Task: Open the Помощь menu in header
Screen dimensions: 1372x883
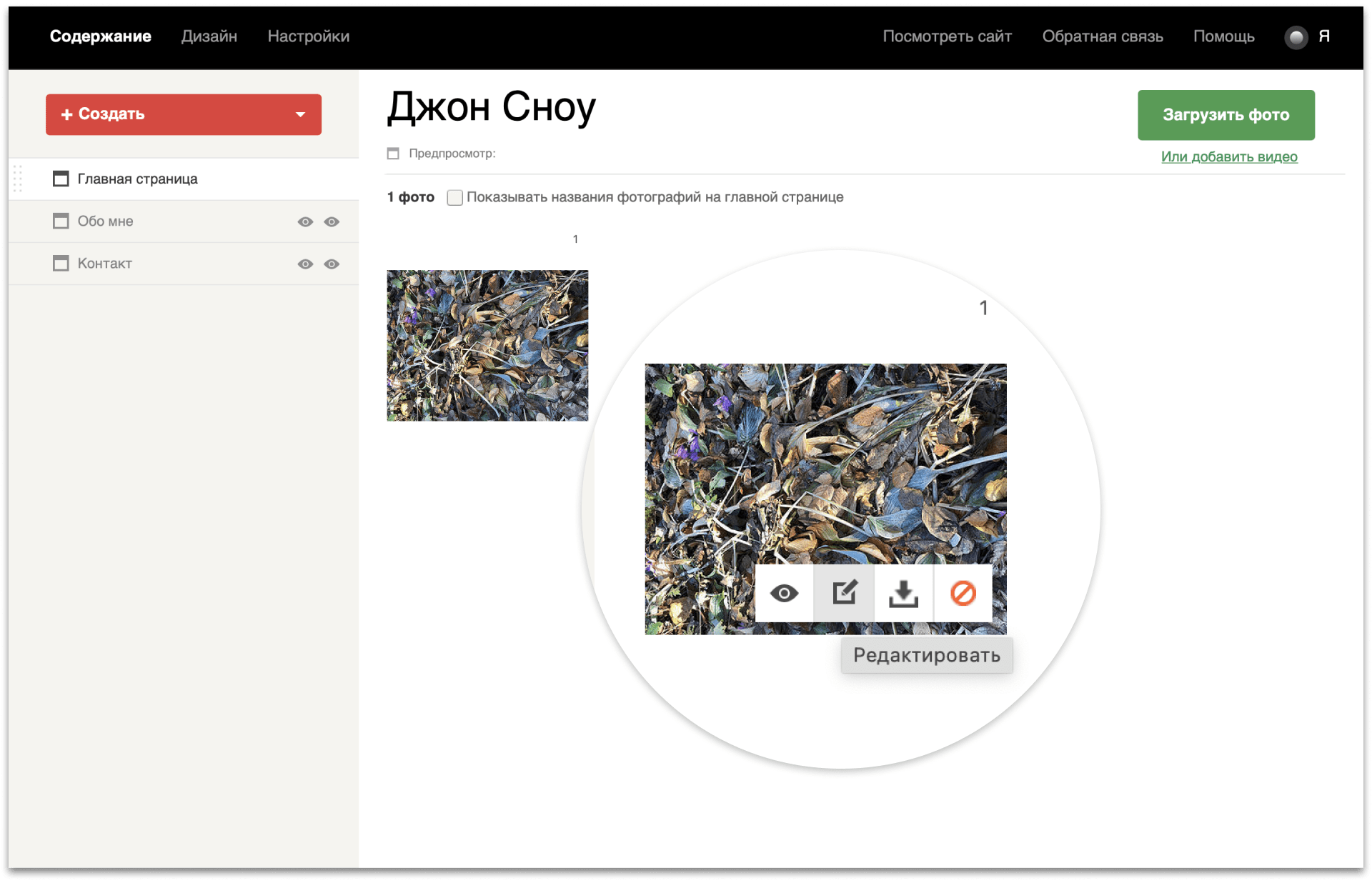Action: tap(1223, 36)
